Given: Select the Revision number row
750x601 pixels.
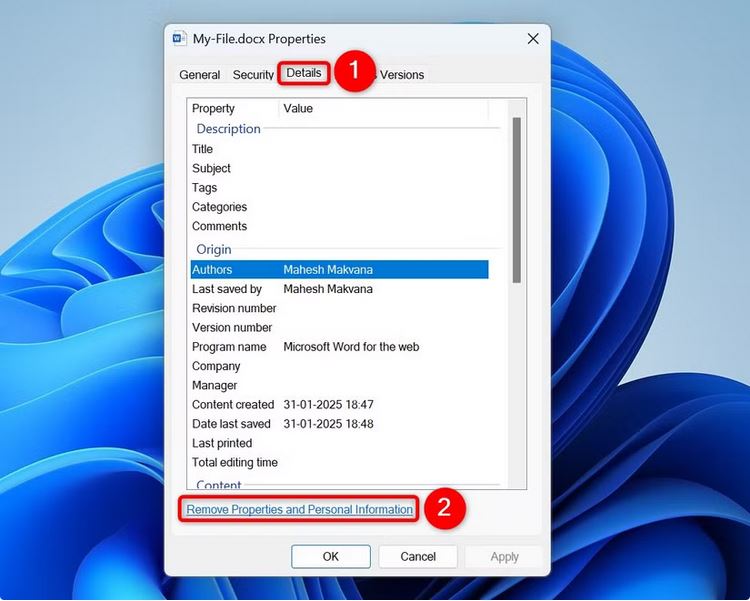Looking at the screenshot, I should (339, 308).
